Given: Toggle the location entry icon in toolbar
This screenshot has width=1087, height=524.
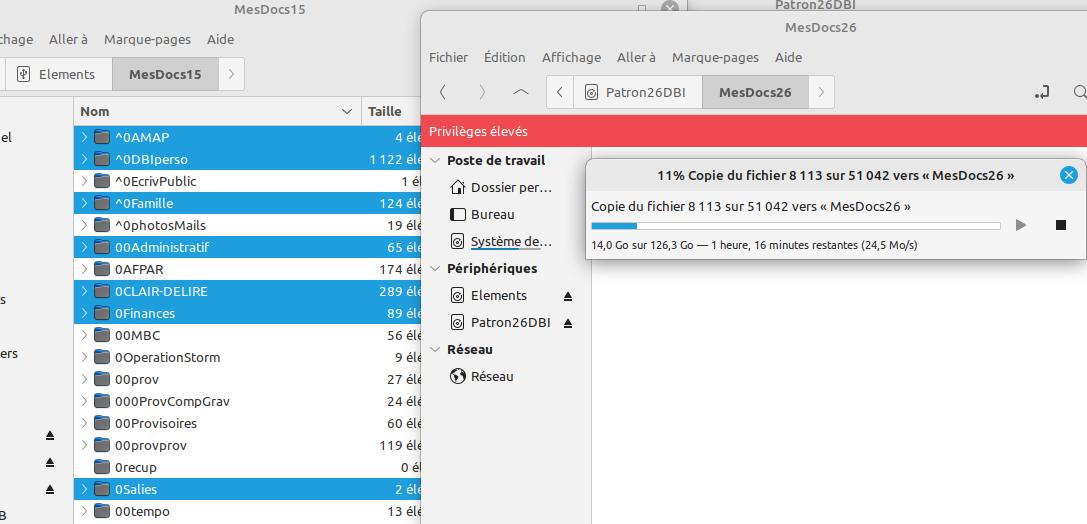Looking at the screenshot, I should [x=1042, y=92].
